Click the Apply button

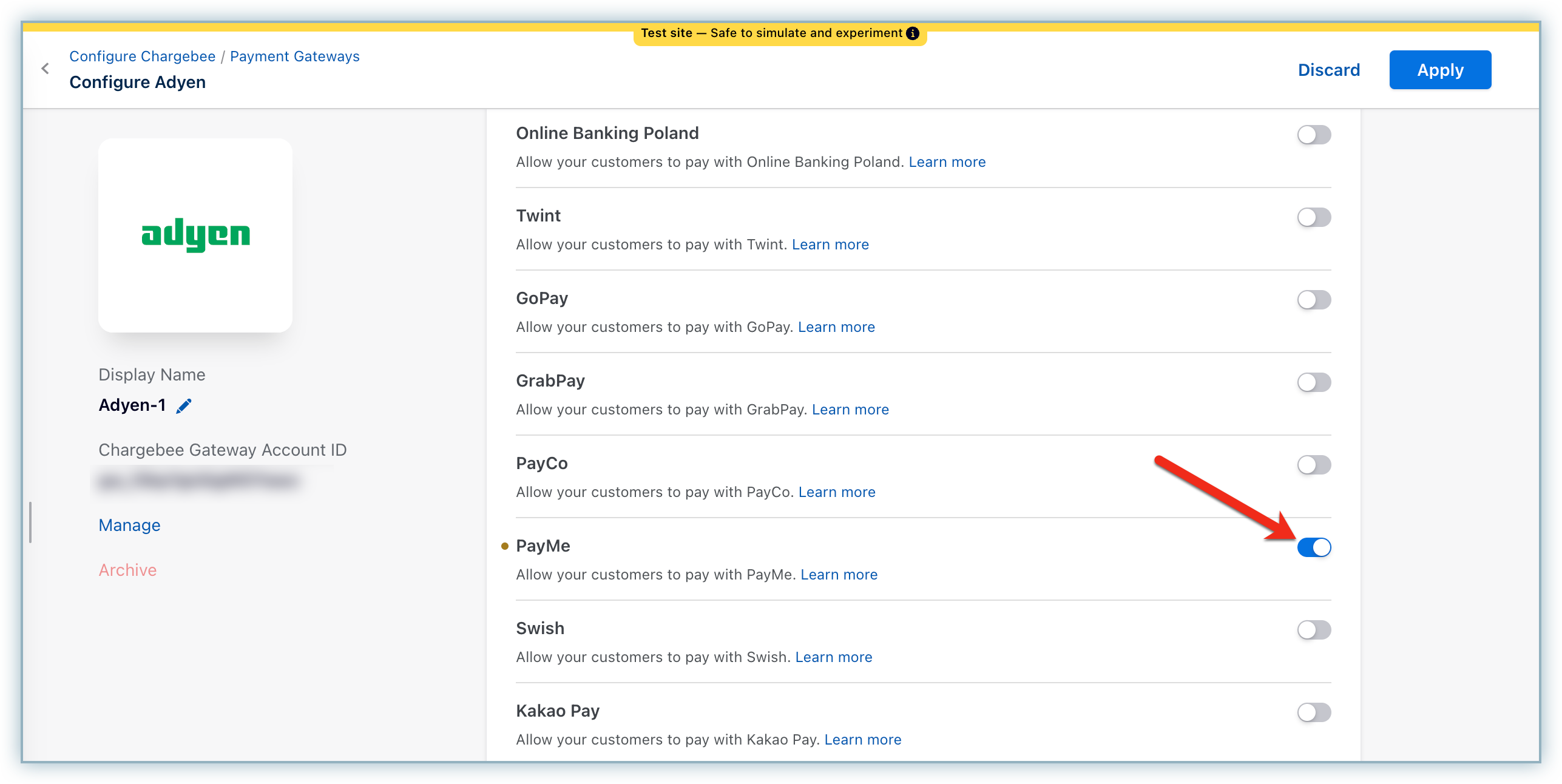(x=1440, y=70)
